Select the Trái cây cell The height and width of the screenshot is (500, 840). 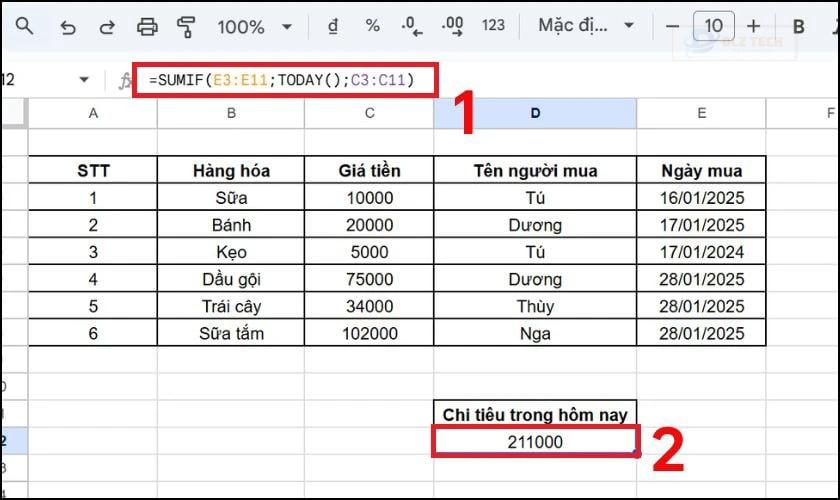[231, 306]
